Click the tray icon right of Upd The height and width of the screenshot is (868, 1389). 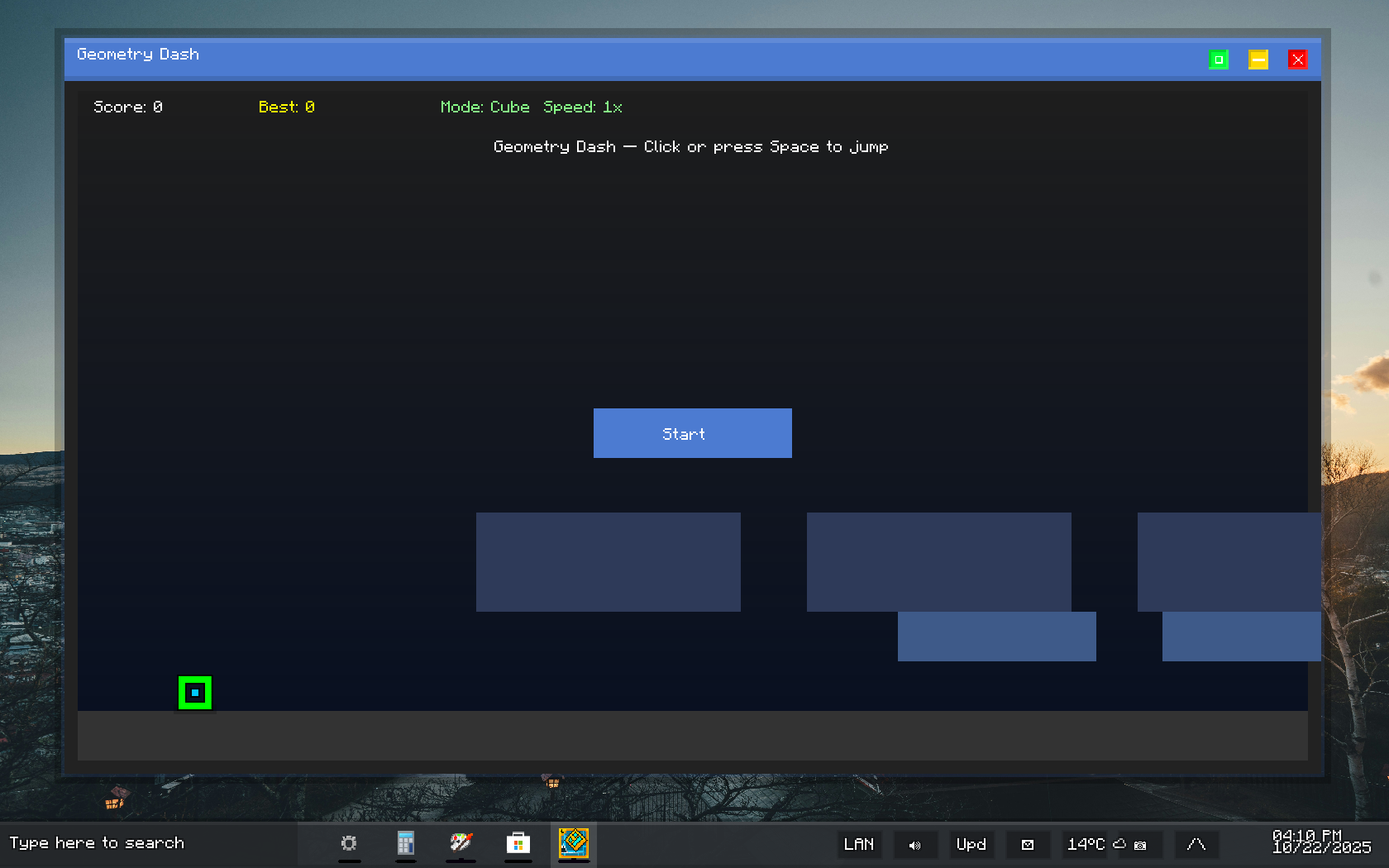pos(1028,845)
